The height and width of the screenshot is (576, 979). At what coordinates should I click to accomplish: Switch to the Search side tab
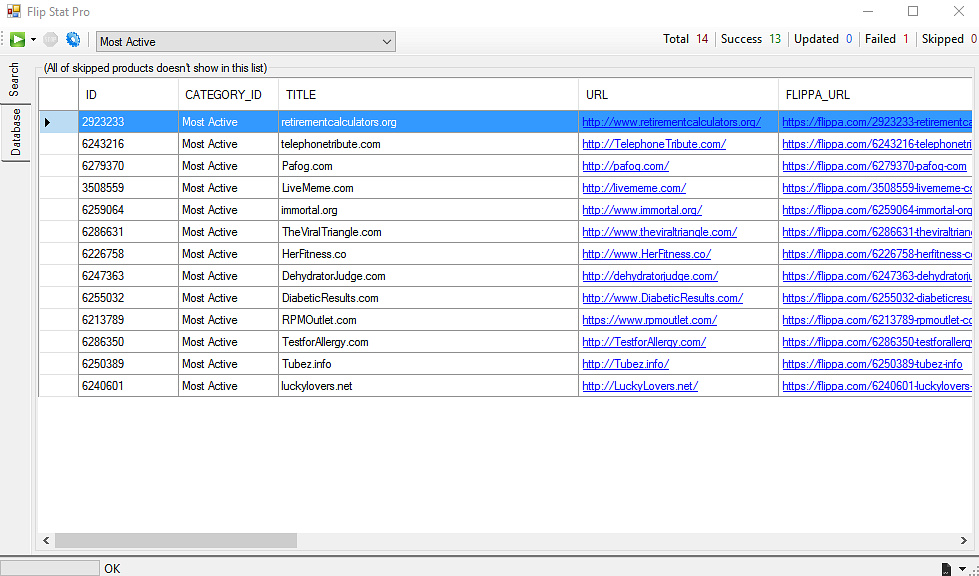14,80
